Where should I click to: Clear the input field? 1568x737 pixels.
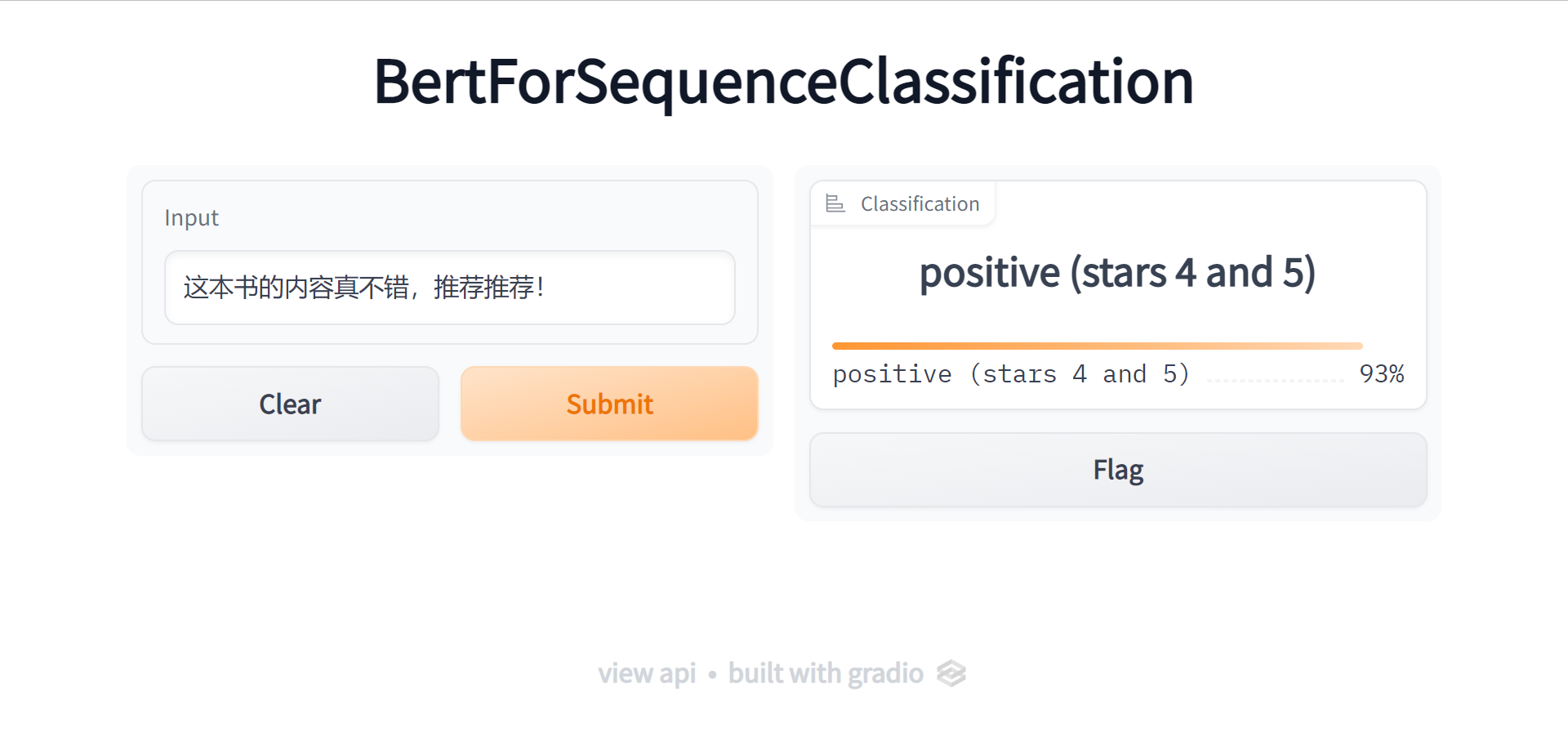pyautogui.click(x=290, y=404)
